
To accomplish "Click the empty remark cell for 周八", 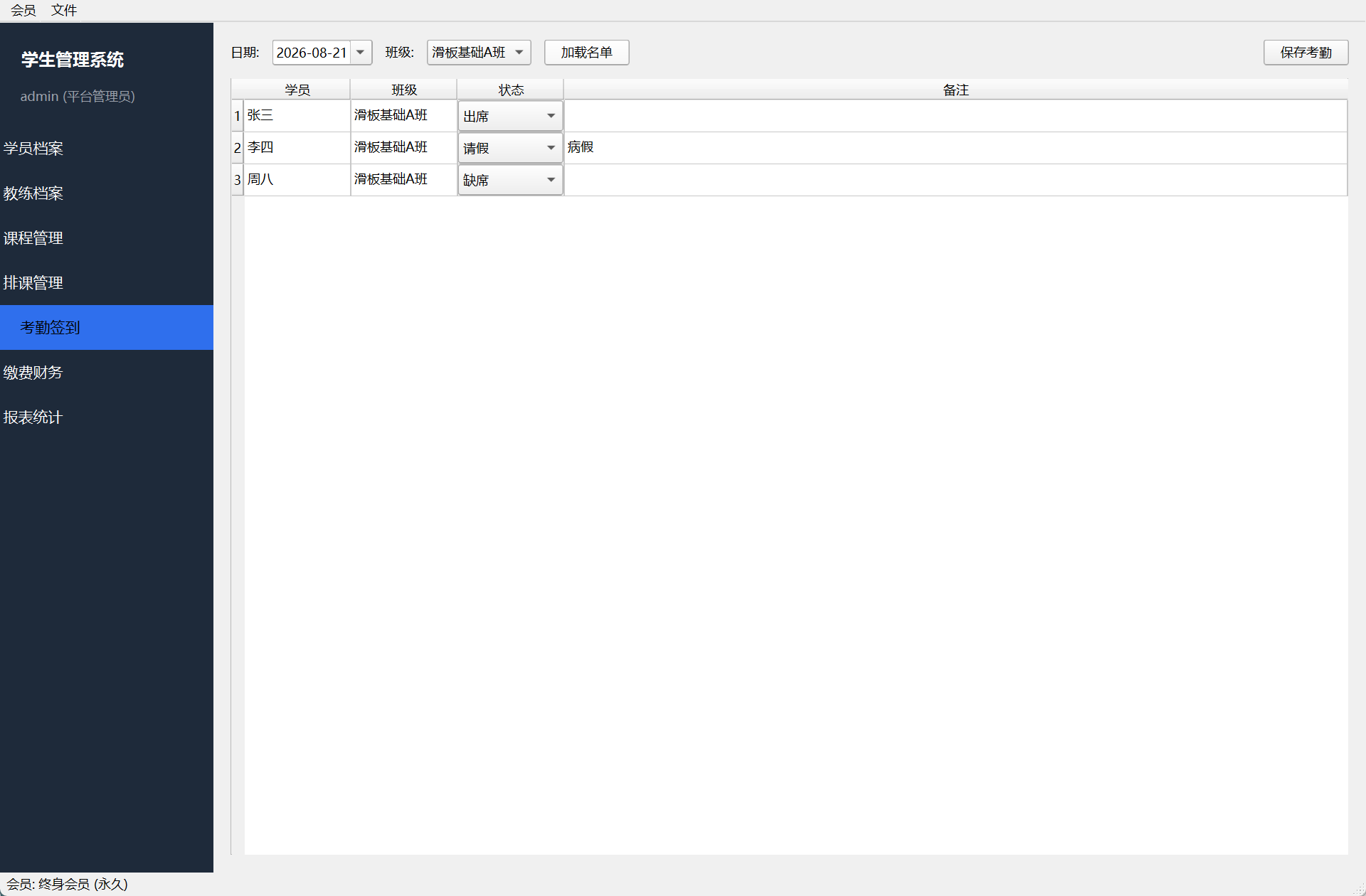I will pyautogui.click(x=955, y=180).
